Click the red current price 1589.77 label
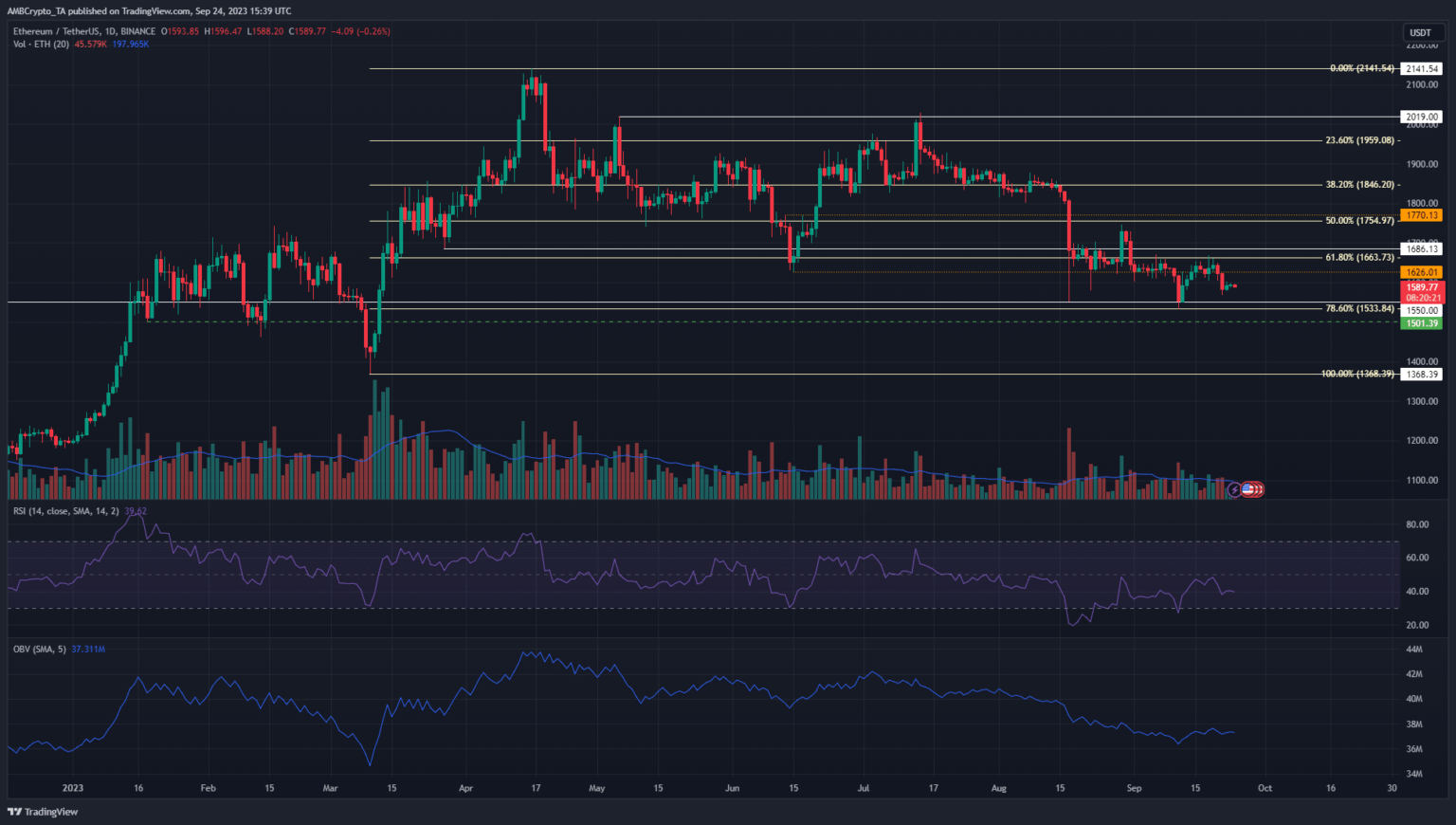Screen dimensions: 1456x825 point(1421,286)
